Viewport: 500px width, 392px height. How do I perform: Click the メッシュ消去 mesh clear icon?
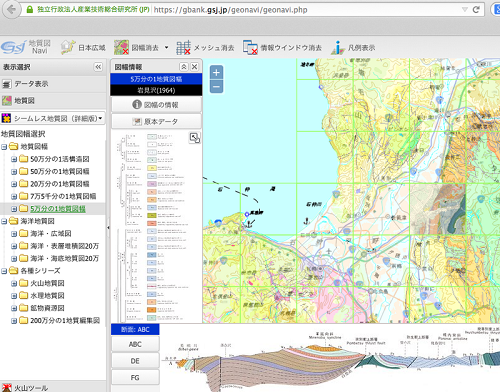click(x=183, y=47)
